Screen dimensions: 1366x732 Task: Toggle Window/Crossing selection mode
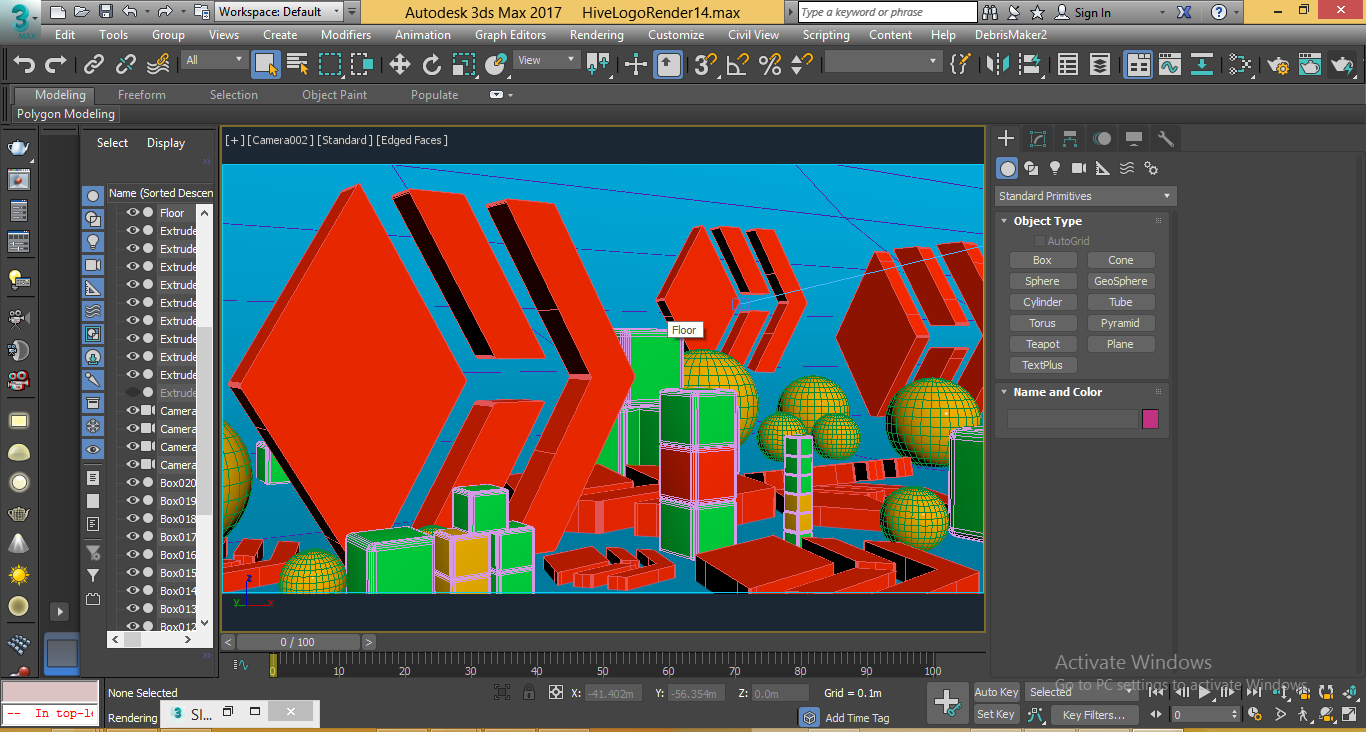click(362, 65)
